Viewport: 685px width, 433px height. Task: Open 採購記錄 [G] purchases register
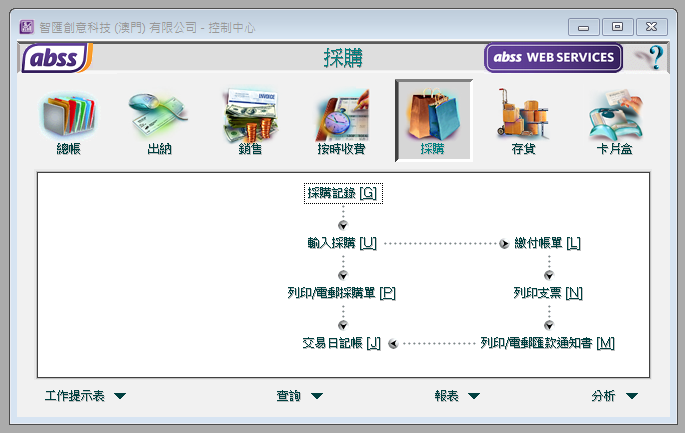click(x=342, y=193)
